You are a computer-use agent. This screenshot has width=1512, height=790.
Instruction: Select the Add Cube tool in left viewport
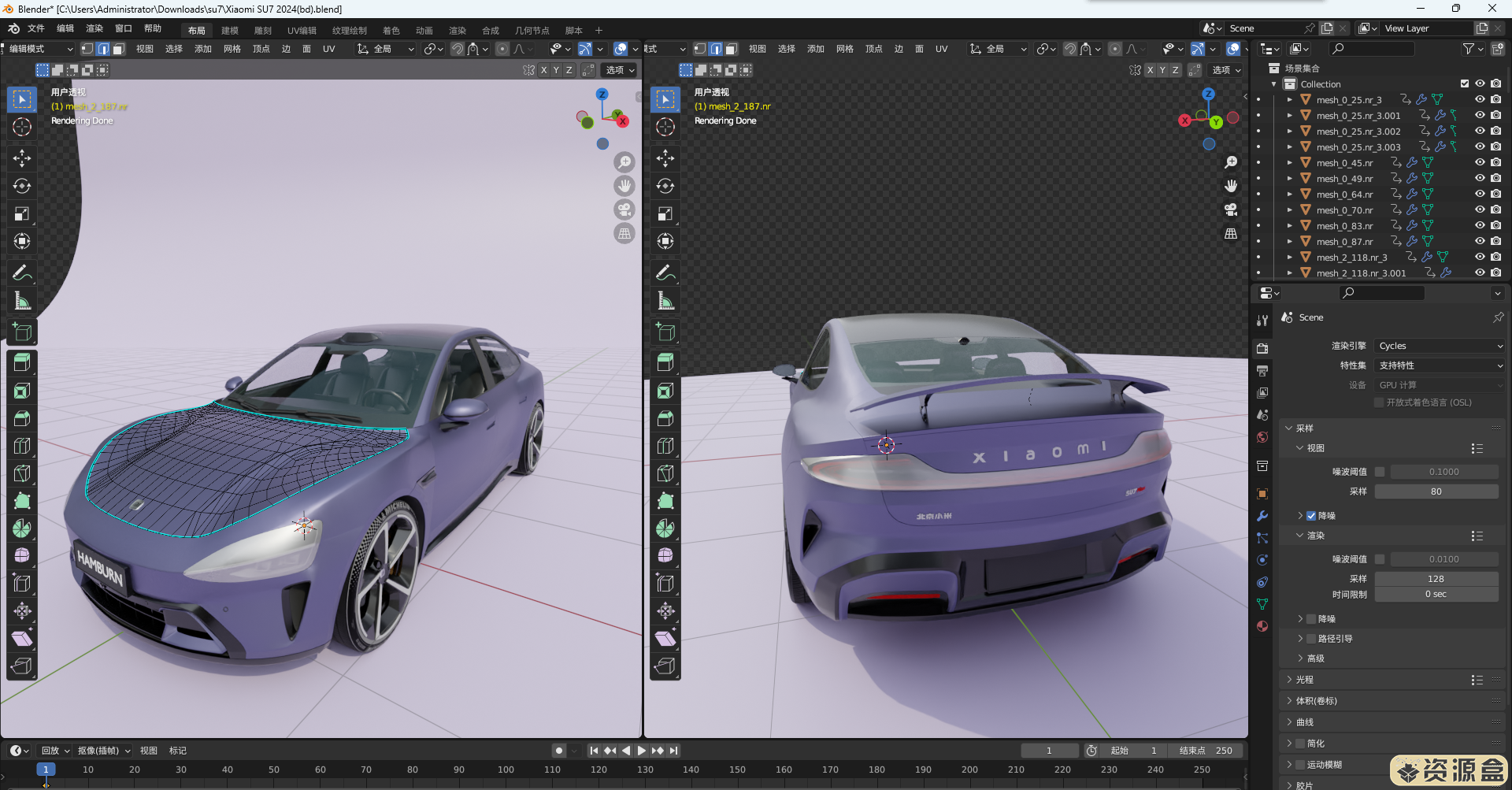point(22,332)
